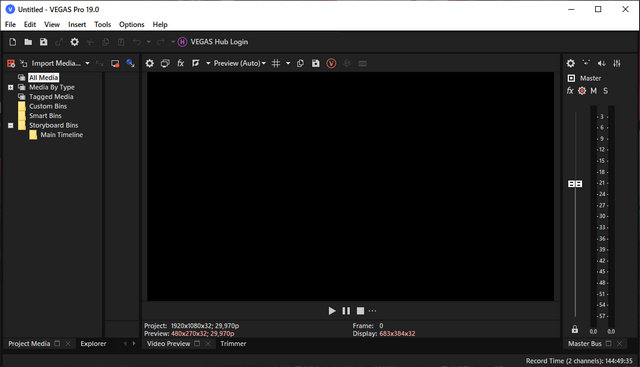Open more transport options ellipsis
The width and height of the screenshot is (640, 367).
tap(373, 311)
